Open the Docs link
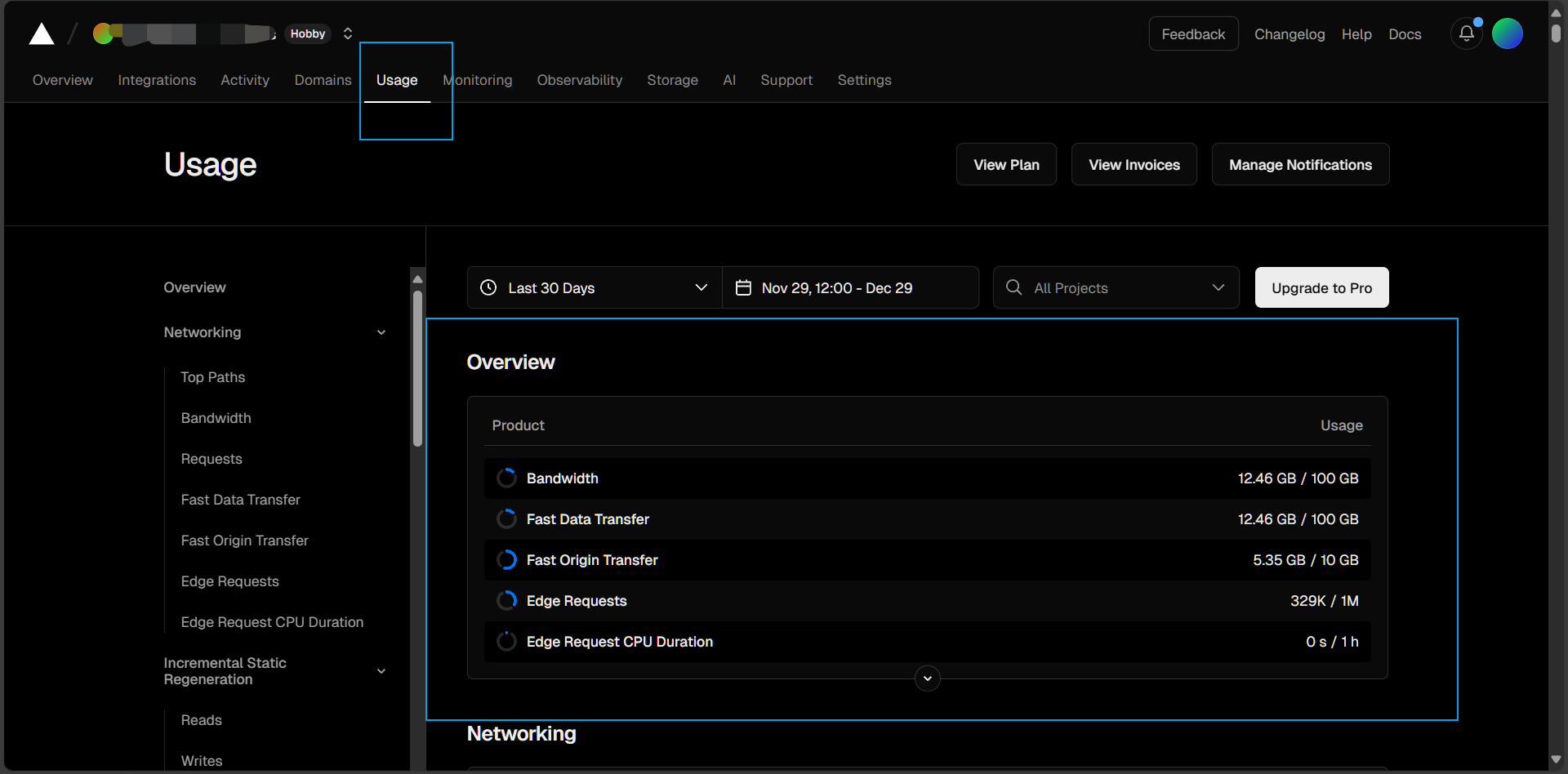Screen dimensions: 1568x774 point(1405,34)
